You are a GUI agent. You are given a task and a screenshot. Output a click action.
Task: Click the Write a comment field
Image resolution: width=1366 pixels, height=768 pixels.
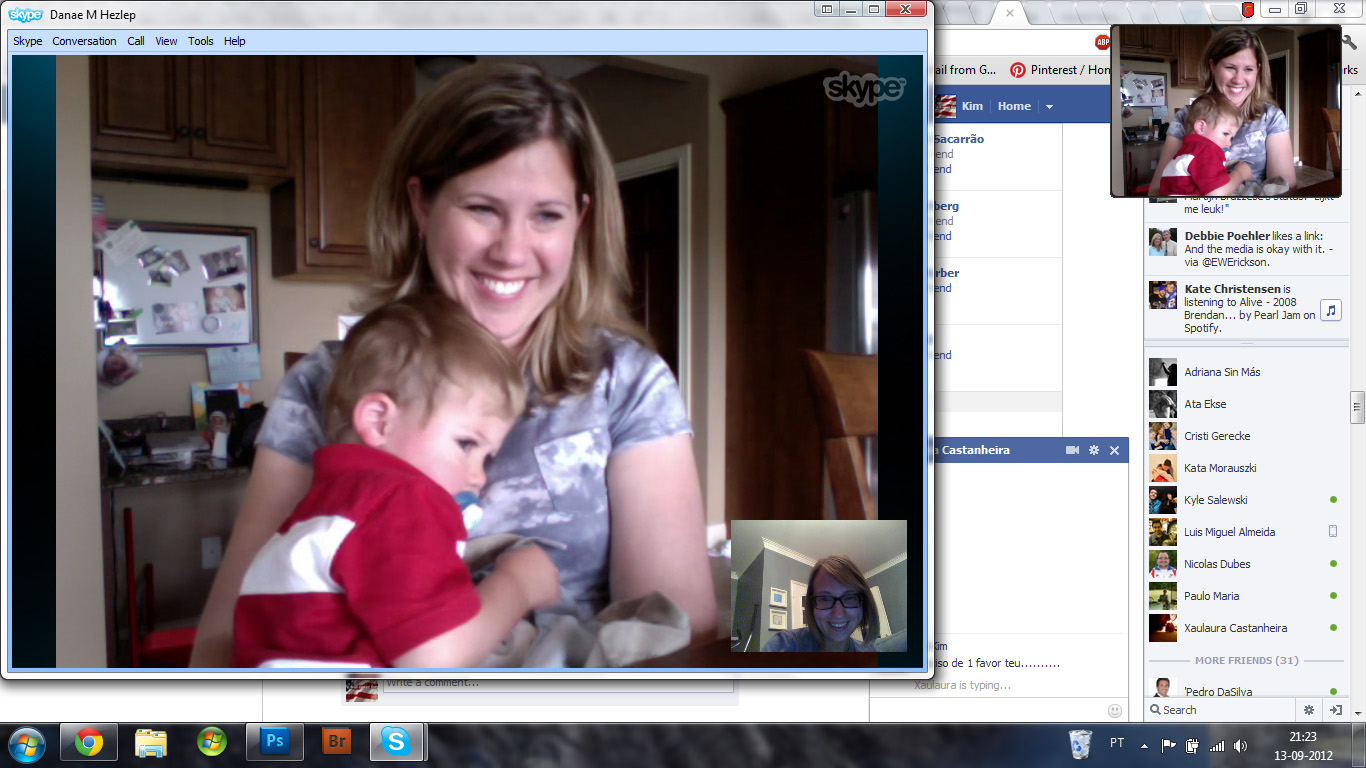click(x=558, y=683)
